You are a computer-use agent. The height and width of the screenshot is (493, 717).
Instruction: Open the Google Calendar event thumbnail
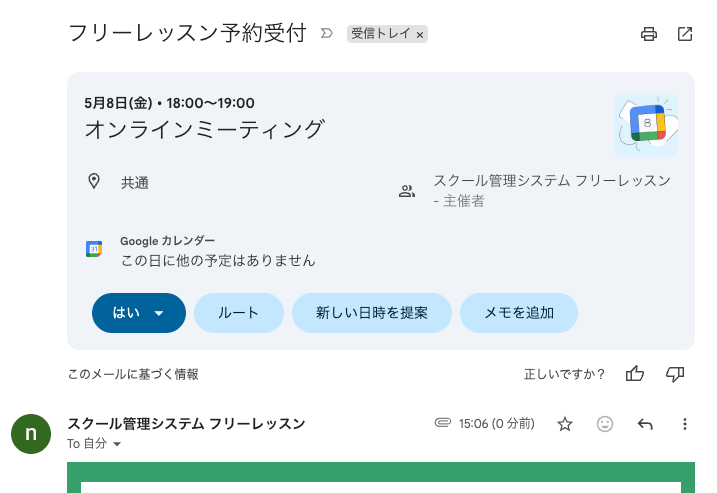[x=646, y=125]
